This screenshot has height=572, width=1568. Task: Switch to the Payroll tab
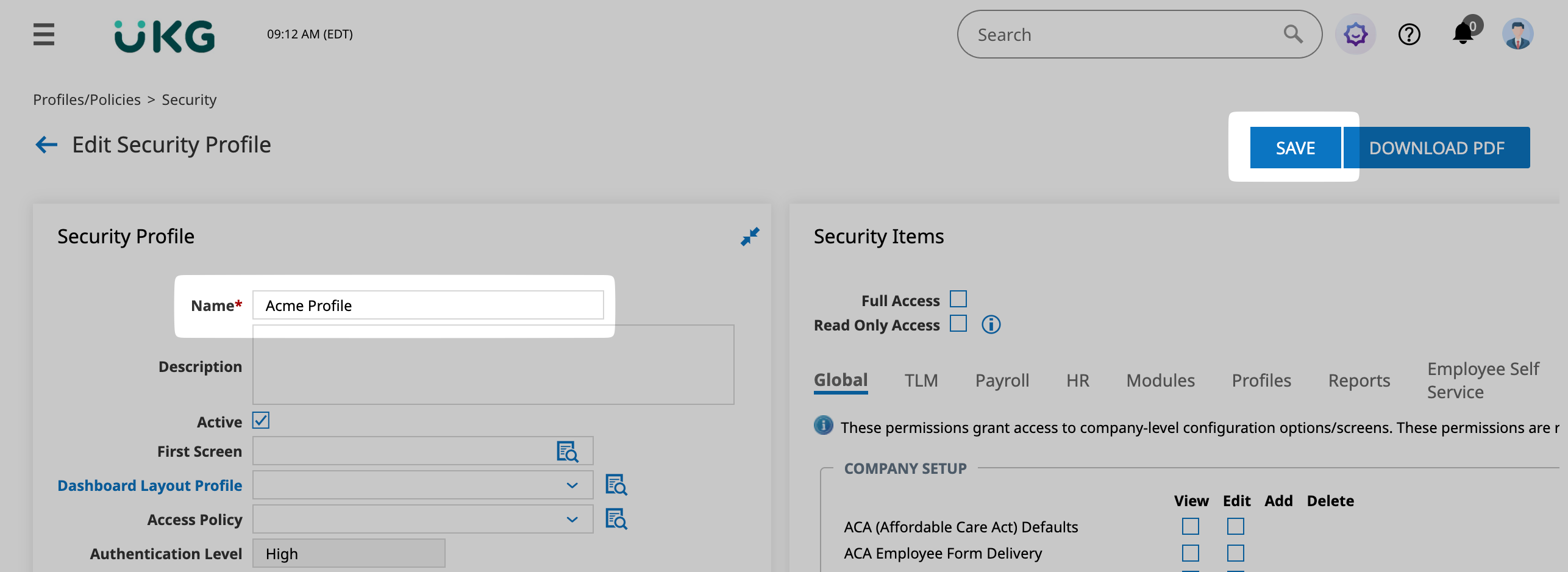(x=1002, y=381)
